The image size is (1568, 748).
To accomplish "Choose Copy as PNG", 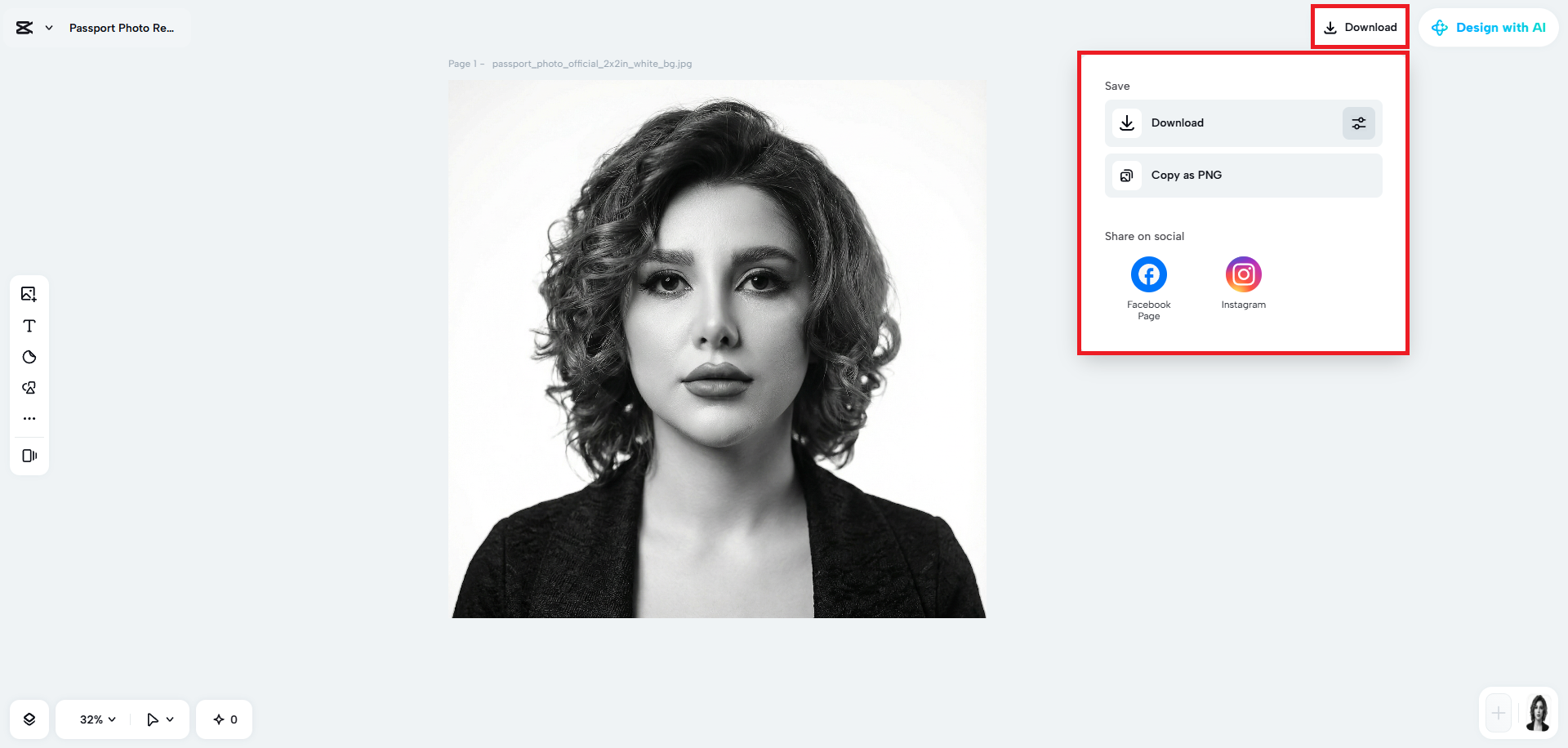I will click(x=1244, y=176).
